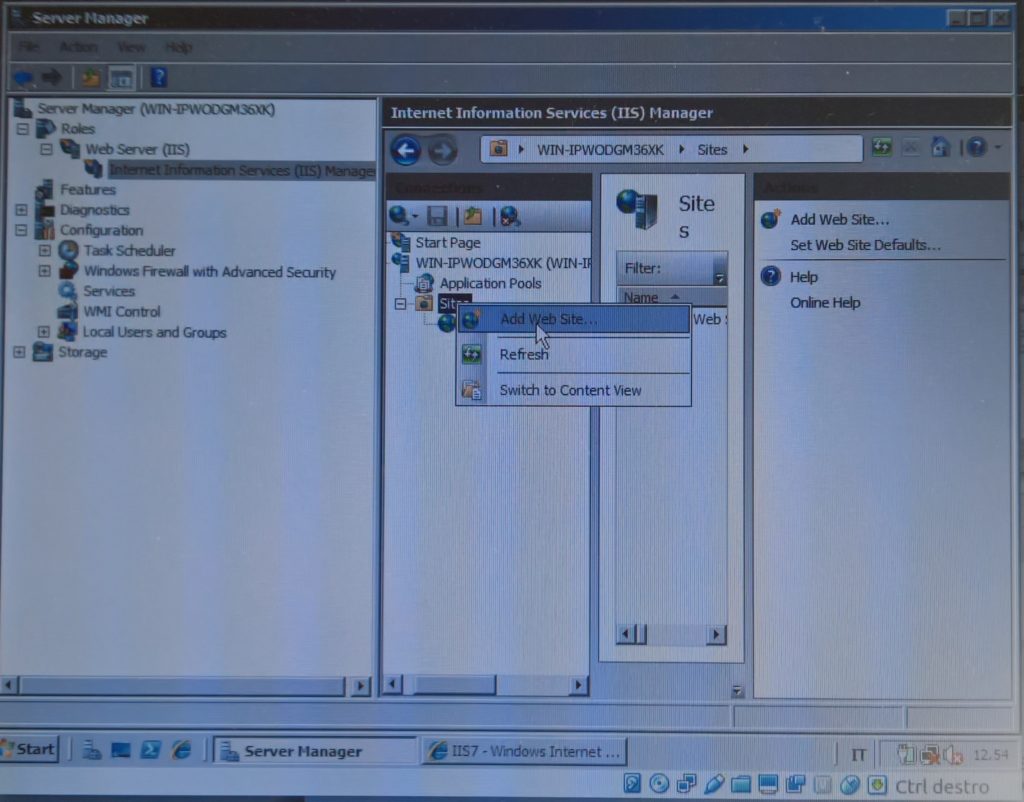Click the green refresh icon beside address bar
The image size is (1024, 802).
tap(882, 148)
